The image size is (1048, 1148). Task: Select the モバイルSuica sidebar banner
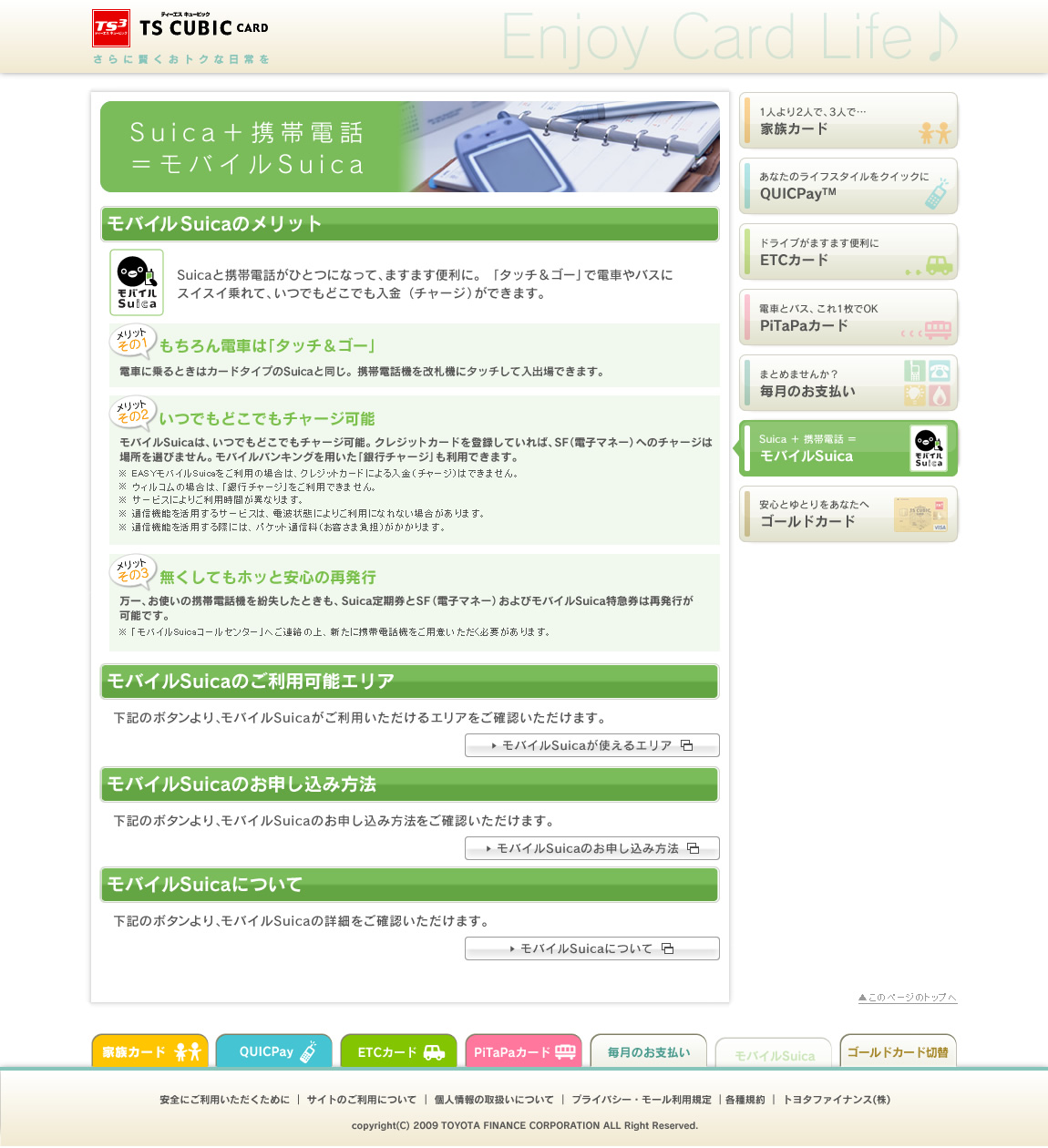(x=848, y=448)
